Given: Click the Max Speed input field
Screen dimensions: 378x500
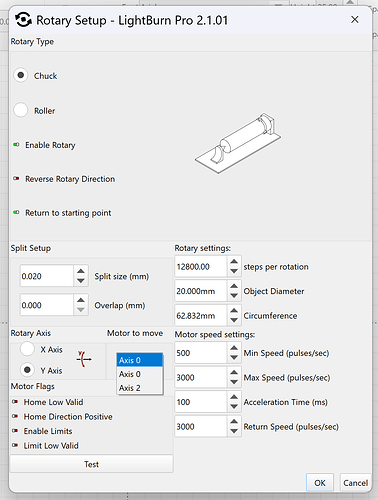Looking at the screenshot, I should (x=201, y=377).
